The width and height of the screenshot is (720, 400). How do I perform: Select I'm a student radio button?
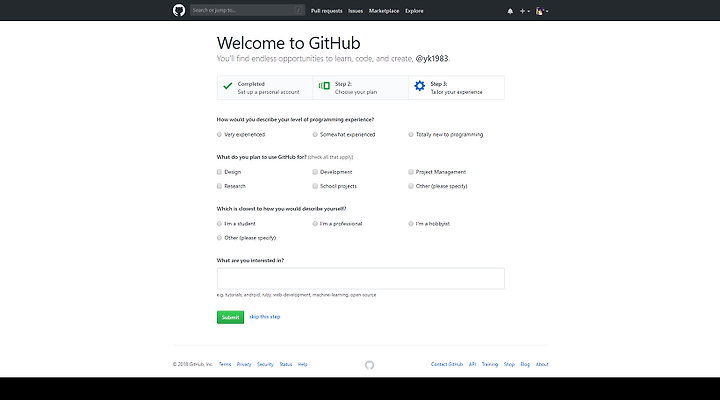[219, 224]
